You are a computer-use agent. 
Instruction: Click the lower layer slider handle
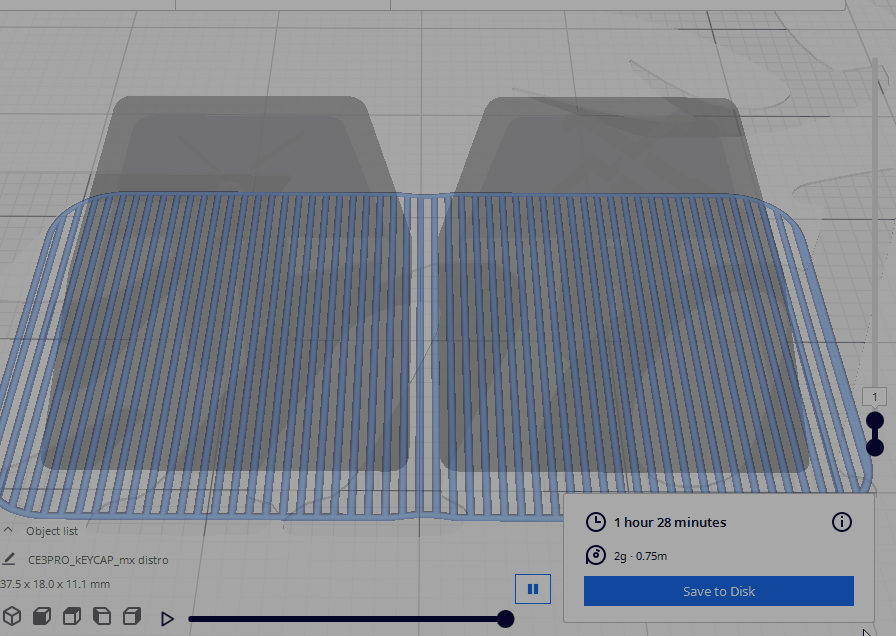click(x=875, y=447)
